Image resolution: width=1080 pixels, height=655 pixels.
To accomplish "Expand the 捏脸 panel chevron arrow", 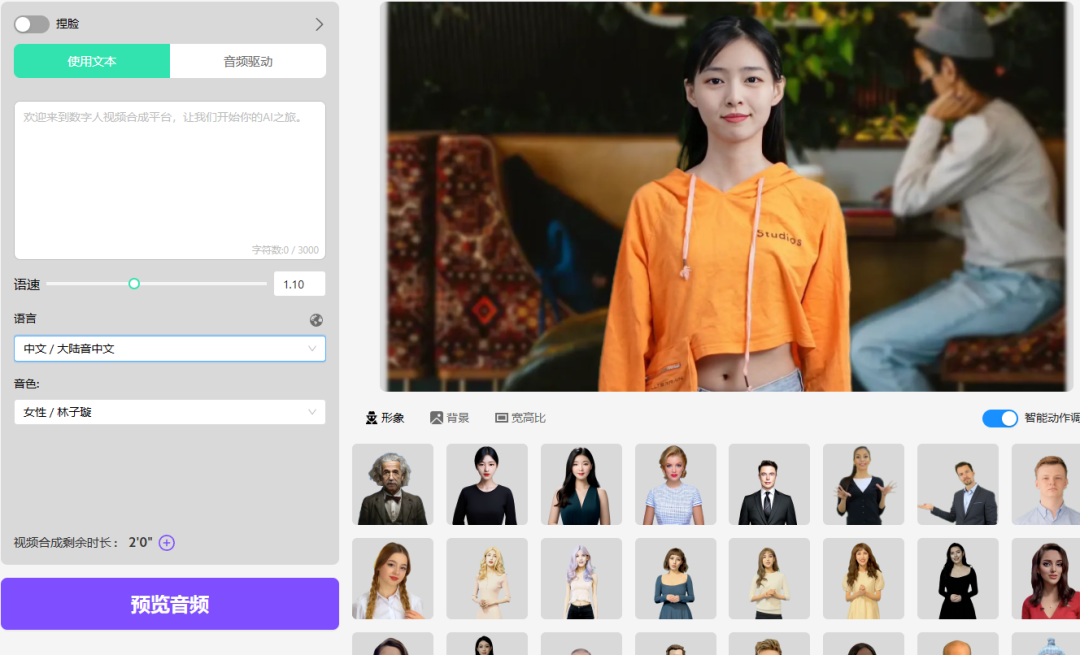I will (x=319, y=24).
